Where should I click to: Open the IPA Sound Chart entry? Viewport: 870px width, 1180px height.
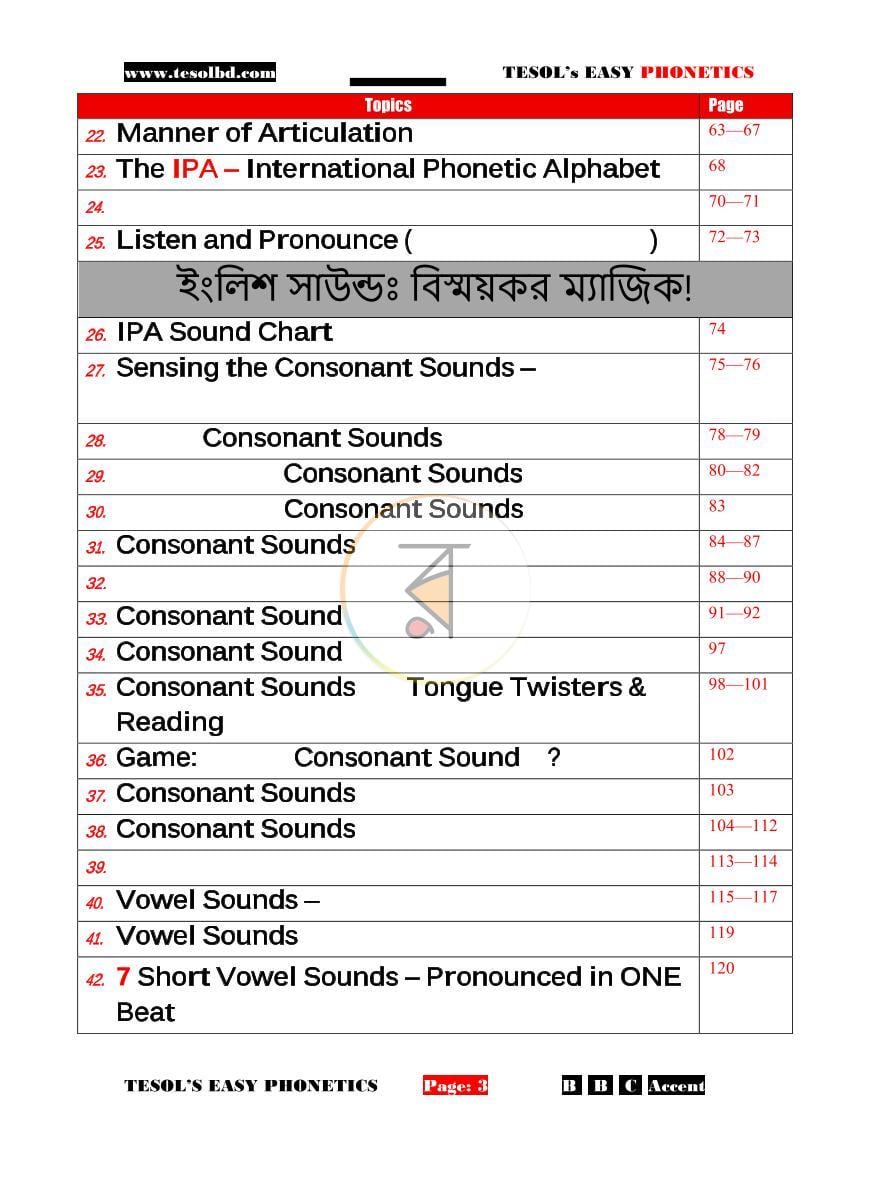click(224, 332)
